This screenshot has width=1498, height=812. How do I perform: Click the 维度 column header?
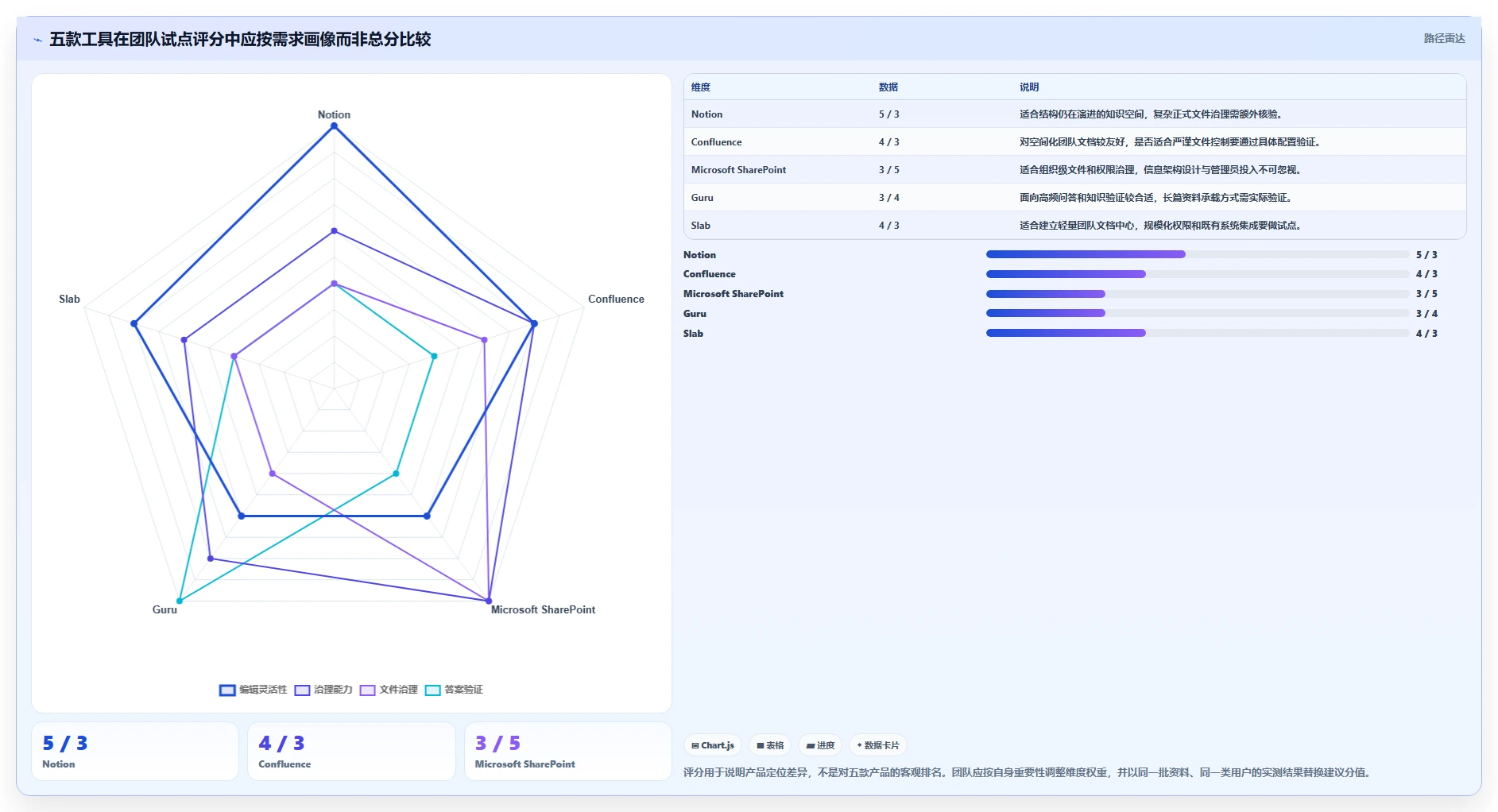tap(701, 87)
